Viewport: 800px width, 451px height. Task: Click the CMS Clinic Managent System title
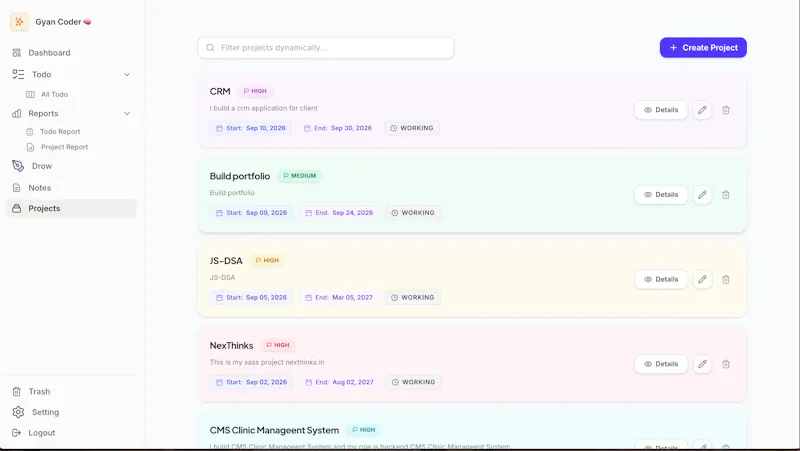(x=274, y=430)
